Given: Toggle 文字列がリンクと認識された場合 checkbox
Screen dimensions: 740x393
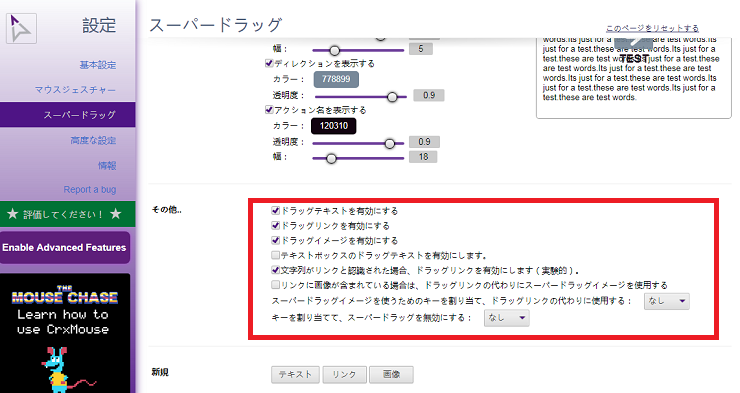Looking at the screenshot, I should [x=276, y=270].
